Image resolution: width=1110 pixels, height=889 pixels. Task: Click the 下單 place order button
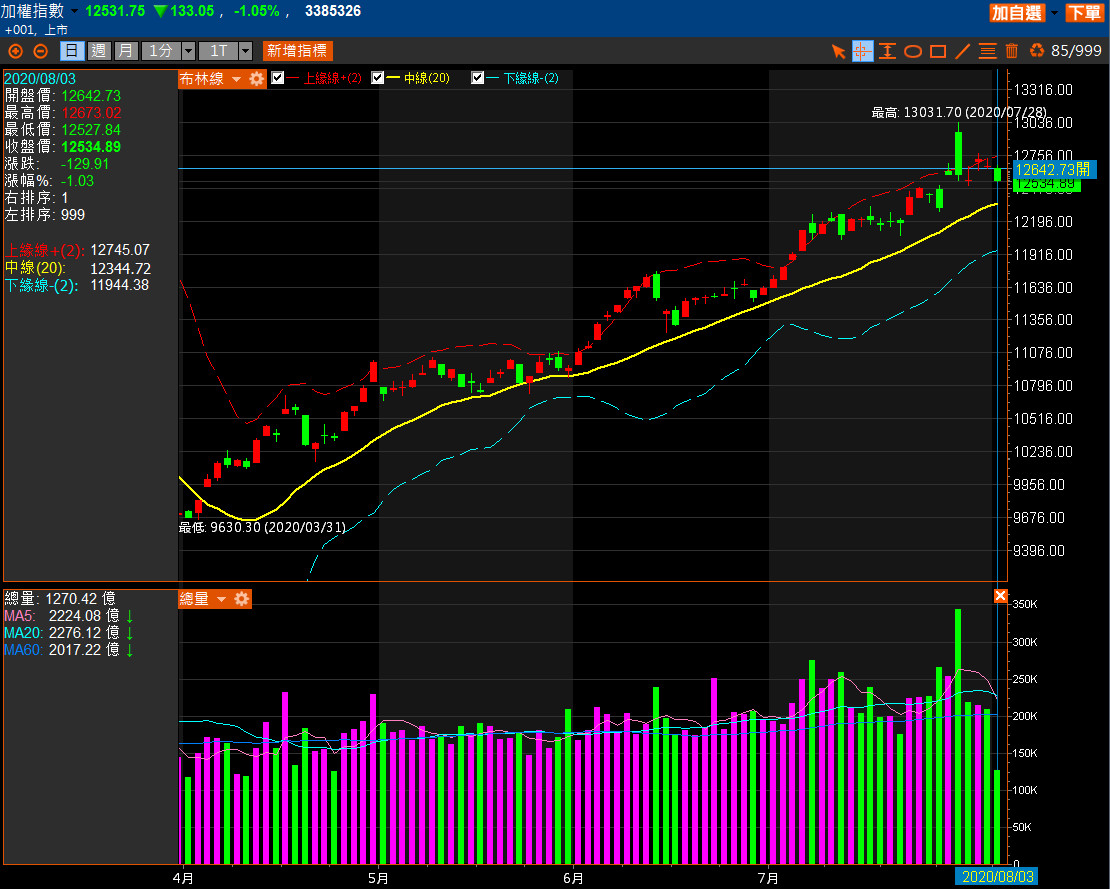(x=1083, y=12)
